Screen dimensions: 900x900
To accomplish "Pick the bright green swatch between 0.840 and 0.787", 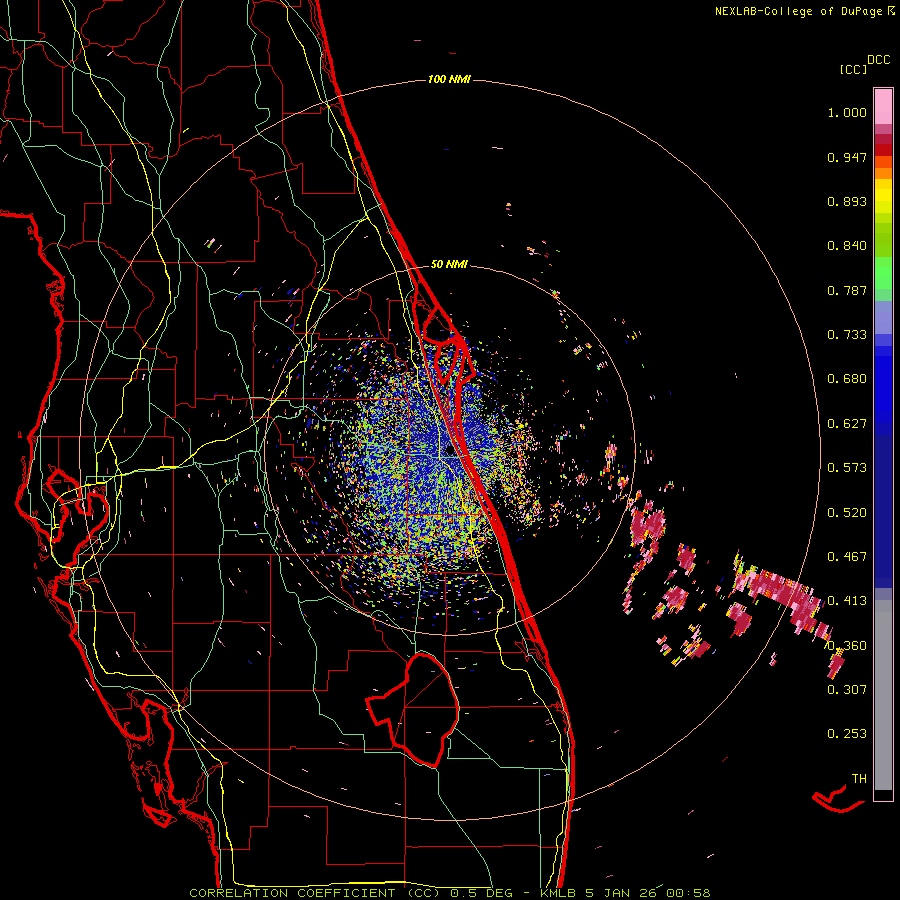I will click(x=883, y=273).
